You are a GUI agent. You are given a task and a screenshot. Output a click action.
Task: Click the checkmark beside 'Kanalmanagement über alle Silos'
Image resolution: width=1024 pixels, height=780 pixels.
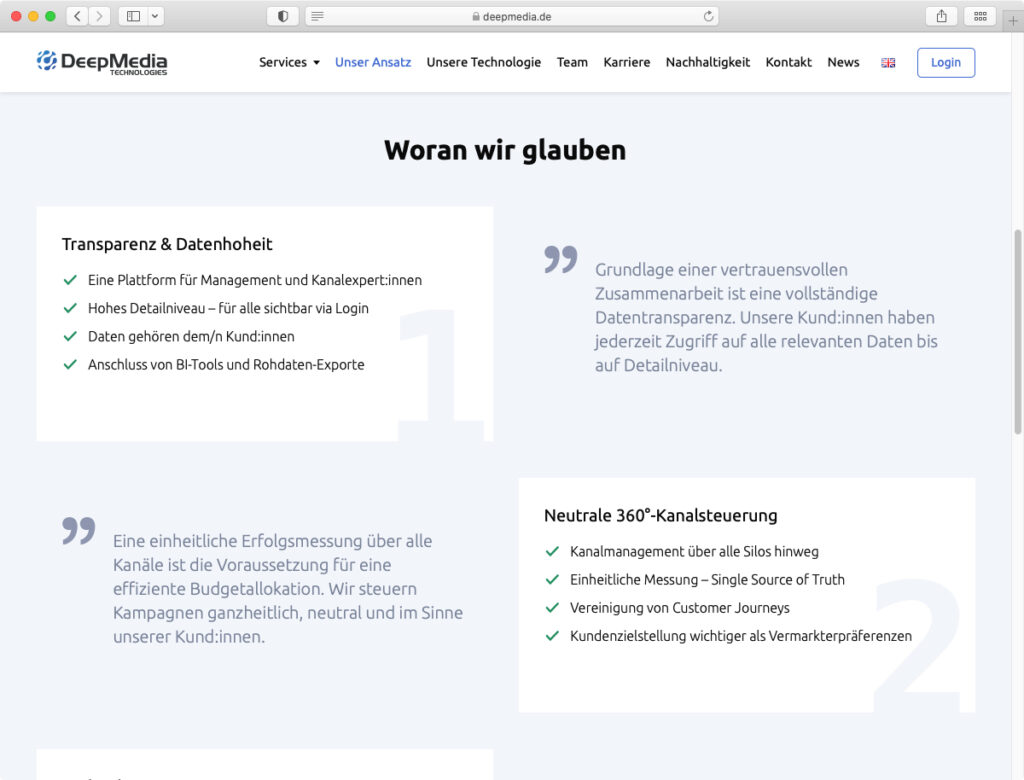(x=552, y=552)
